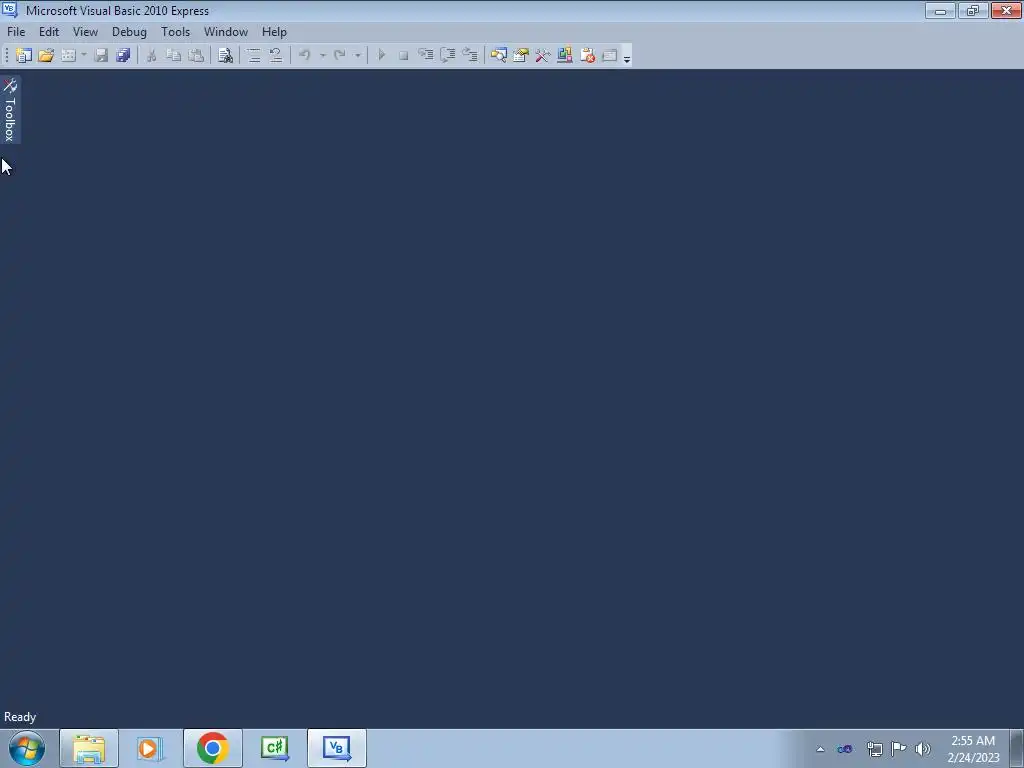Expand the collapsed Toolbox side tab
Viewport: 1024px width, 768px height.
10,110
